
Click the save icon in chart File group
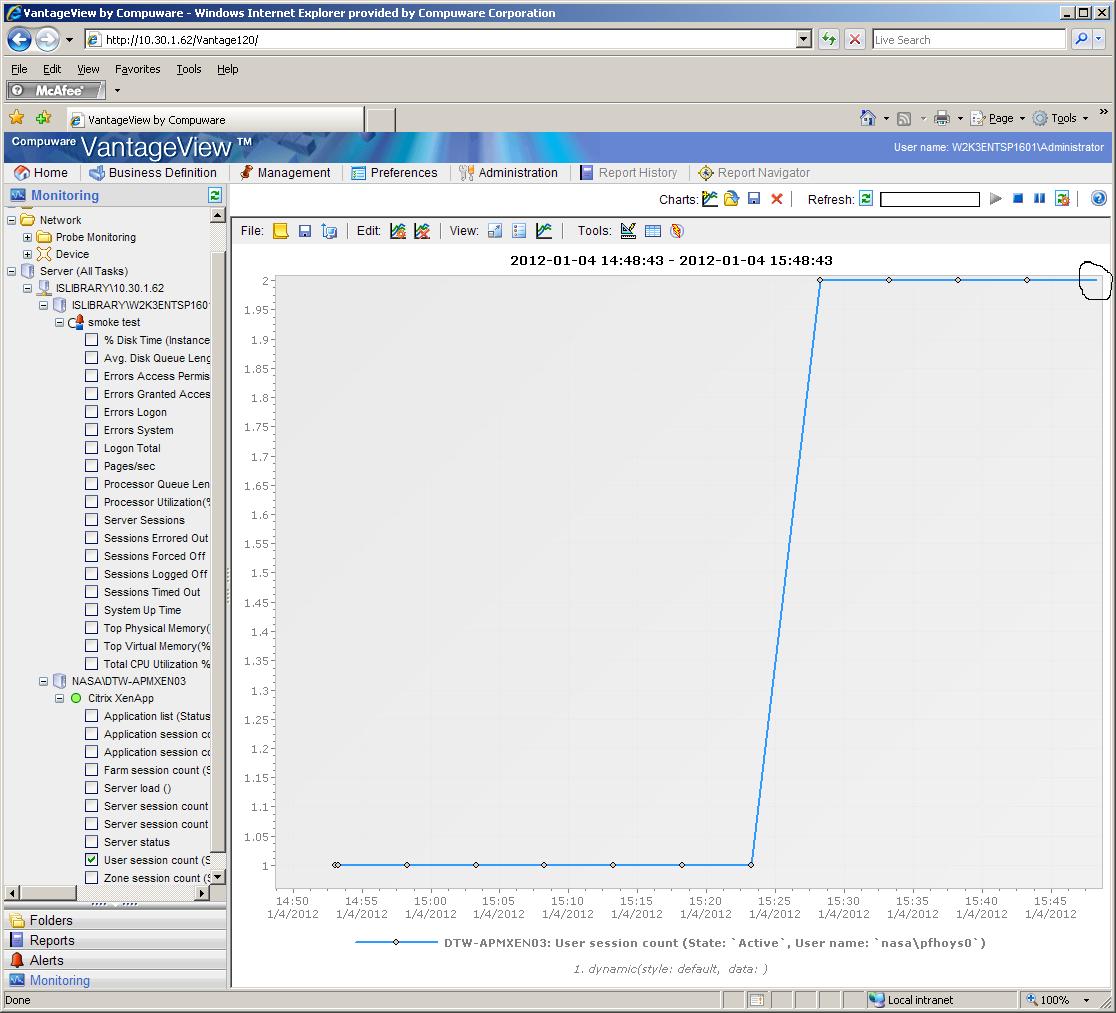pyautogui.click(x=305, y=231)
